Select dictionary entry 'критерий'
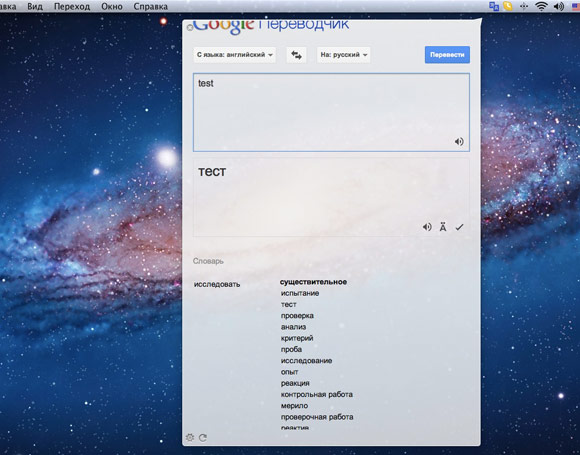The width and height of the screenshot is (580, 455). pos(297,338)
